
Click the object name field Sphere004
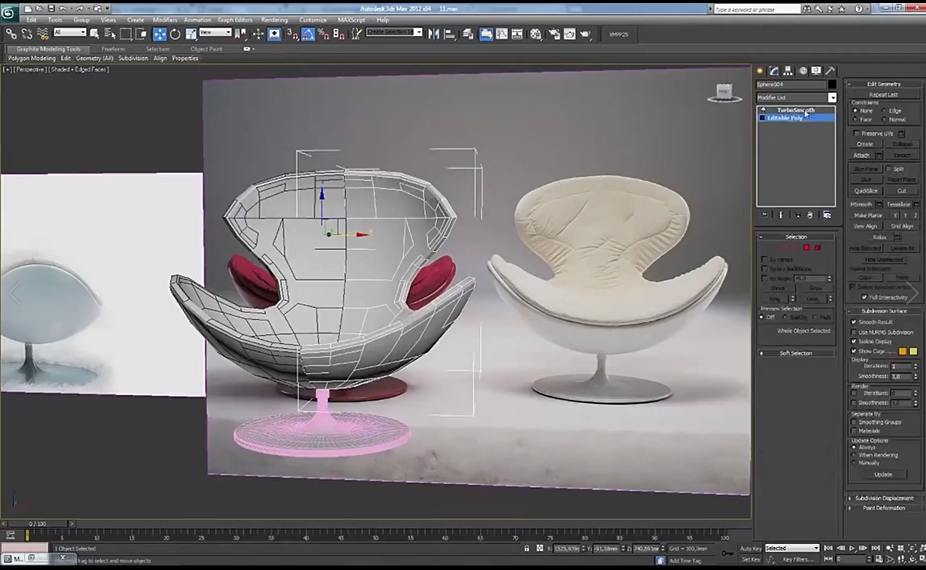[791, 84]
